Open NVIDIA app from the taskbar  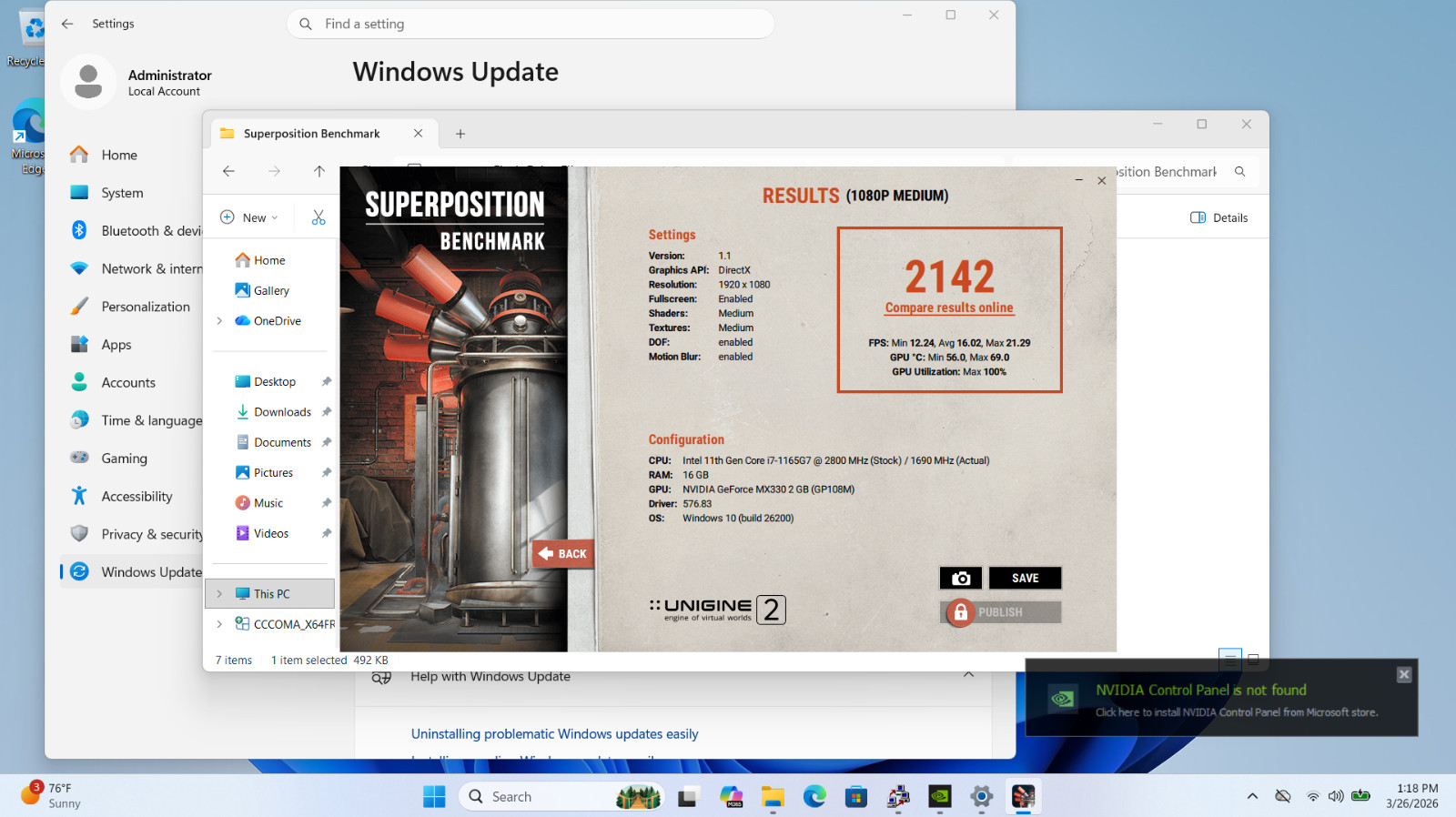pyautogui.click(x=940, y=796)
